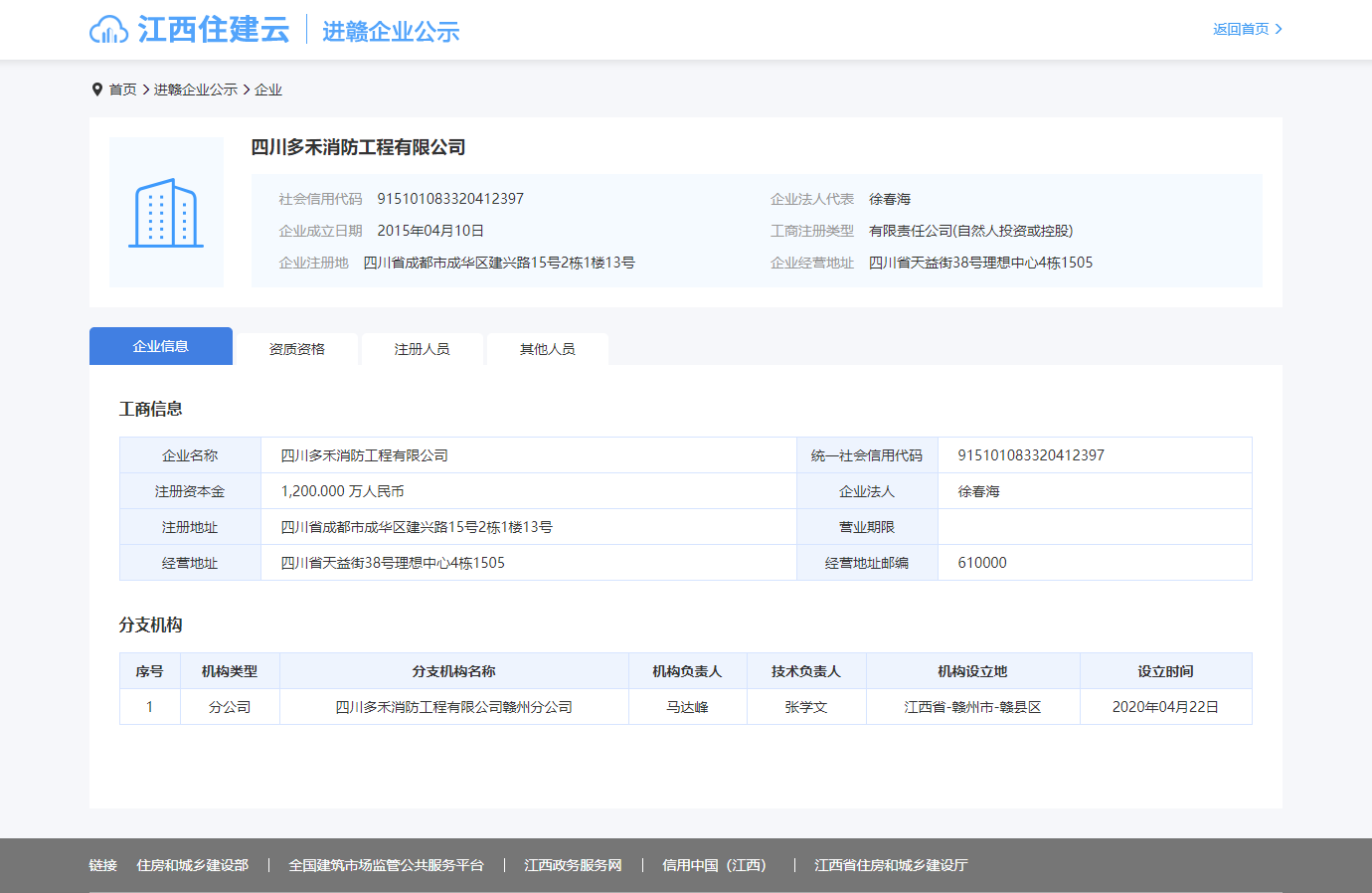Screen dimensions: 1372x893
Task: Go to 首页 in the breadcrumb
Action: tap(122, 89)
